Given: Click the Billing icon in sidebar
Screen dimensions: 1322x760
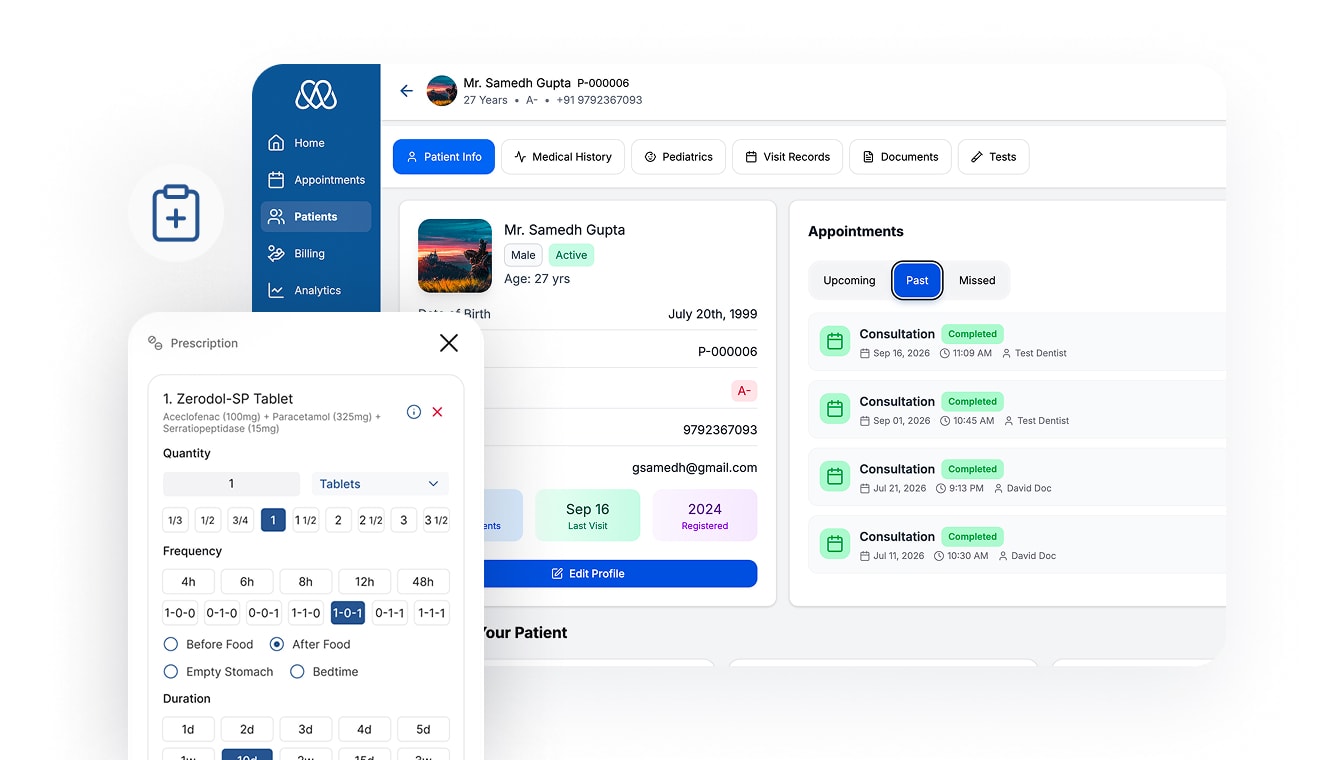Looking at the screenshot, I should click(x=276, y=254).
